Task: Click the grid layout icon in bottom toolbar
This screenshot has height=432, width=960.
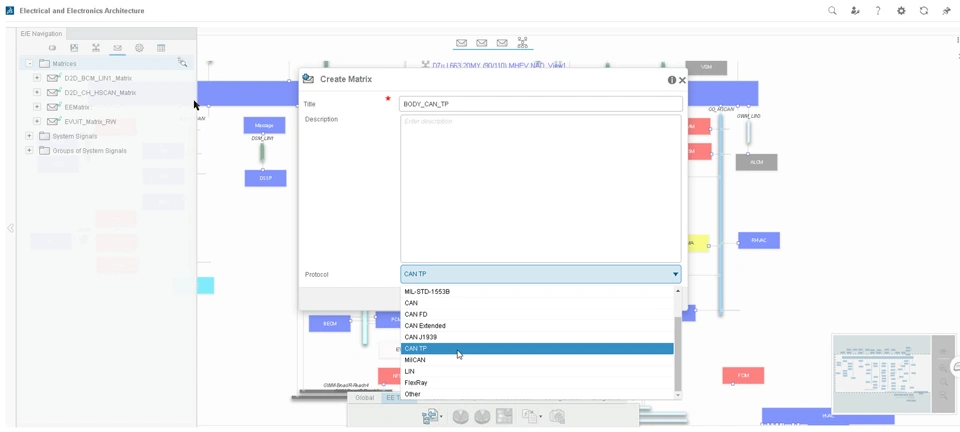Action: (503, 417)
